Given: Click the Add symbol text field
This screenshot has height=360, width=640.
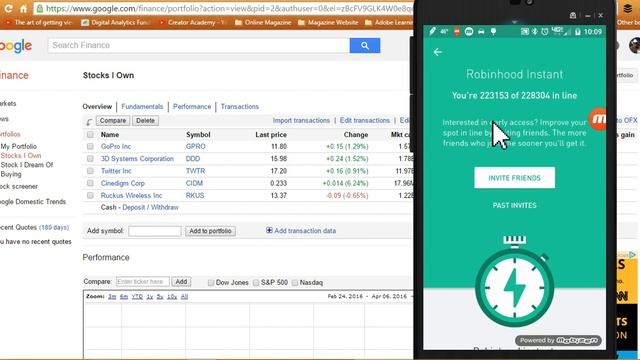Looking at the screenshot, I should [x=155, y=231].
